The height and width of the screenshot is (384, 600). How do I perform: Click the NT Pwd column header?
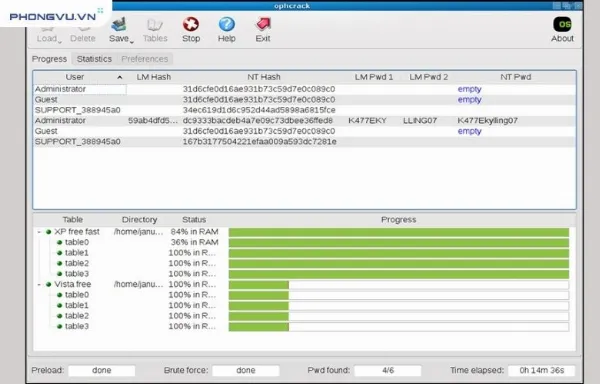[x=515, y=77]
